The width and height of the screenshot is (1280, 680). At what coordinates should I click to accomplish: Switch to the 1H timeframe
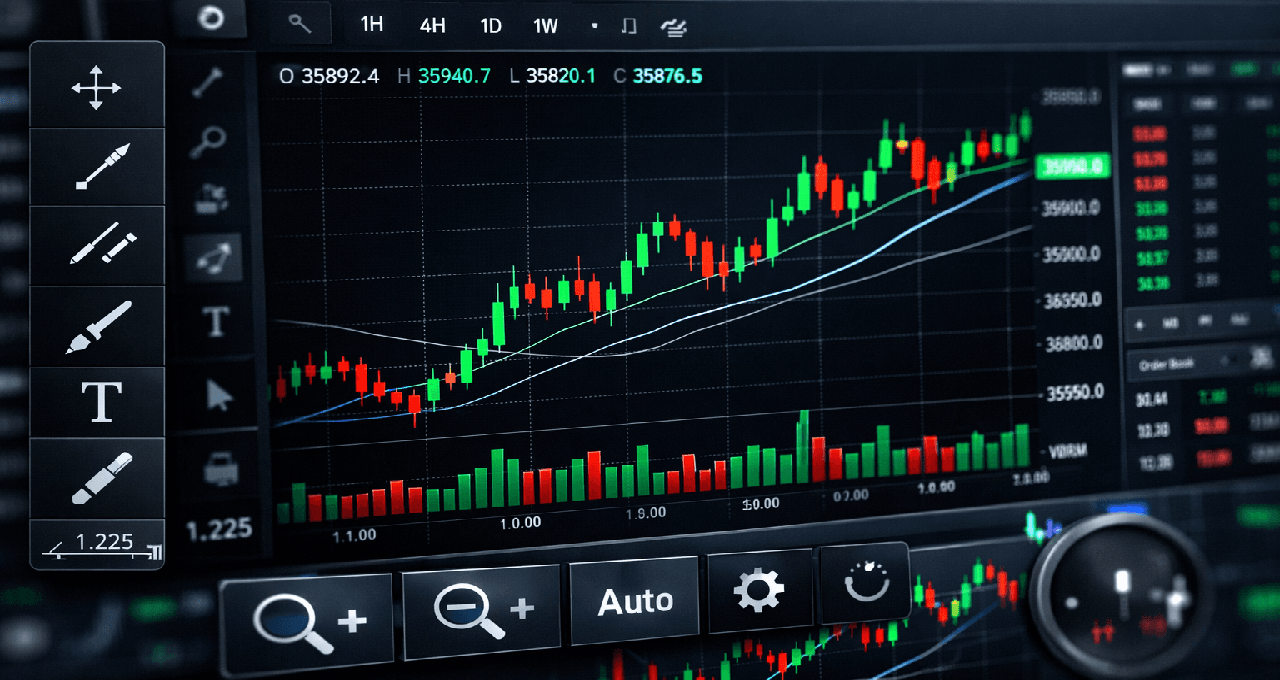point(371,27)
